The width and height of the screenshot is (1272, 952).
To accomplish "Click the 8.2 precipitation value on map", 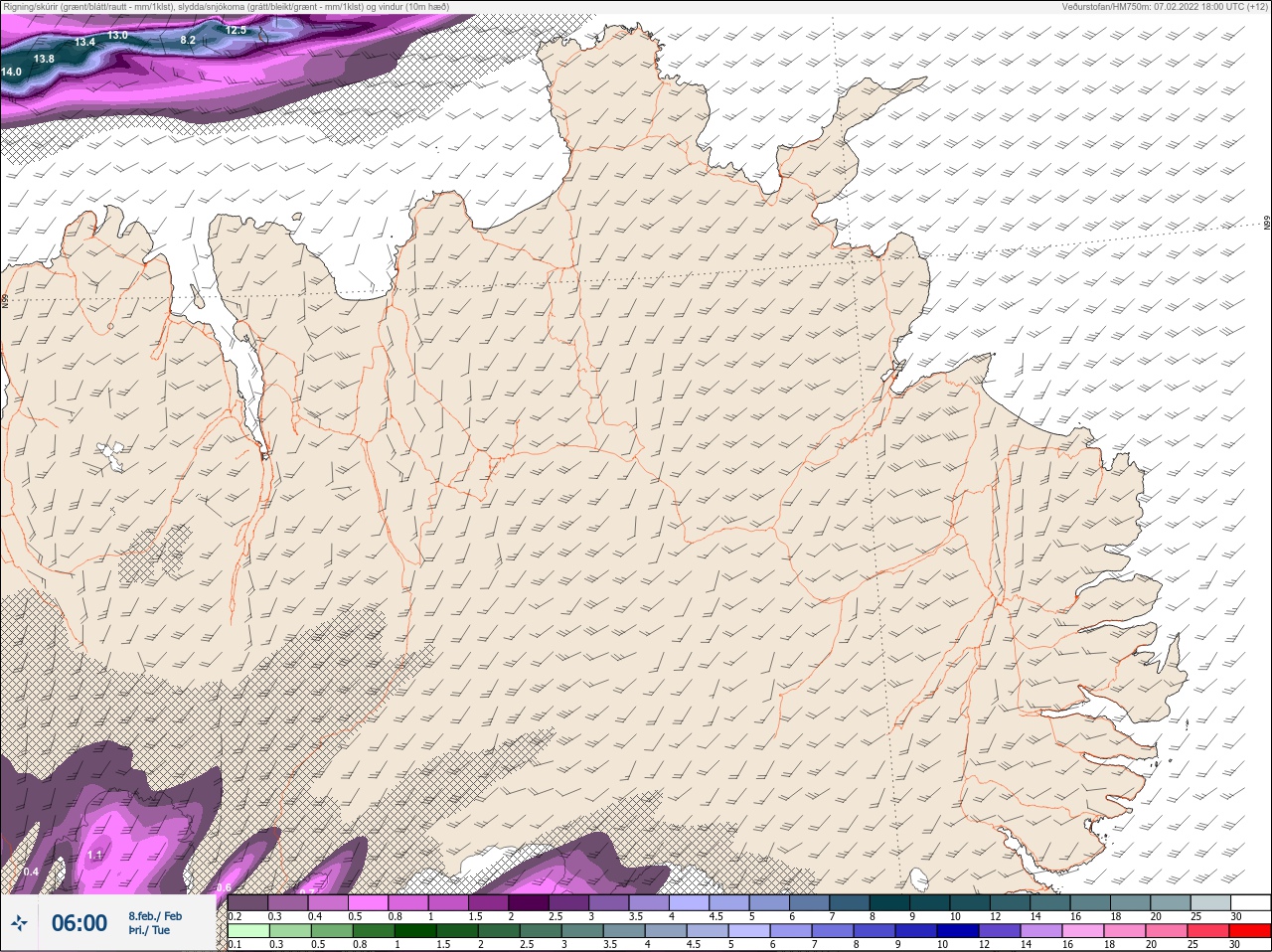I will point(188,41).
